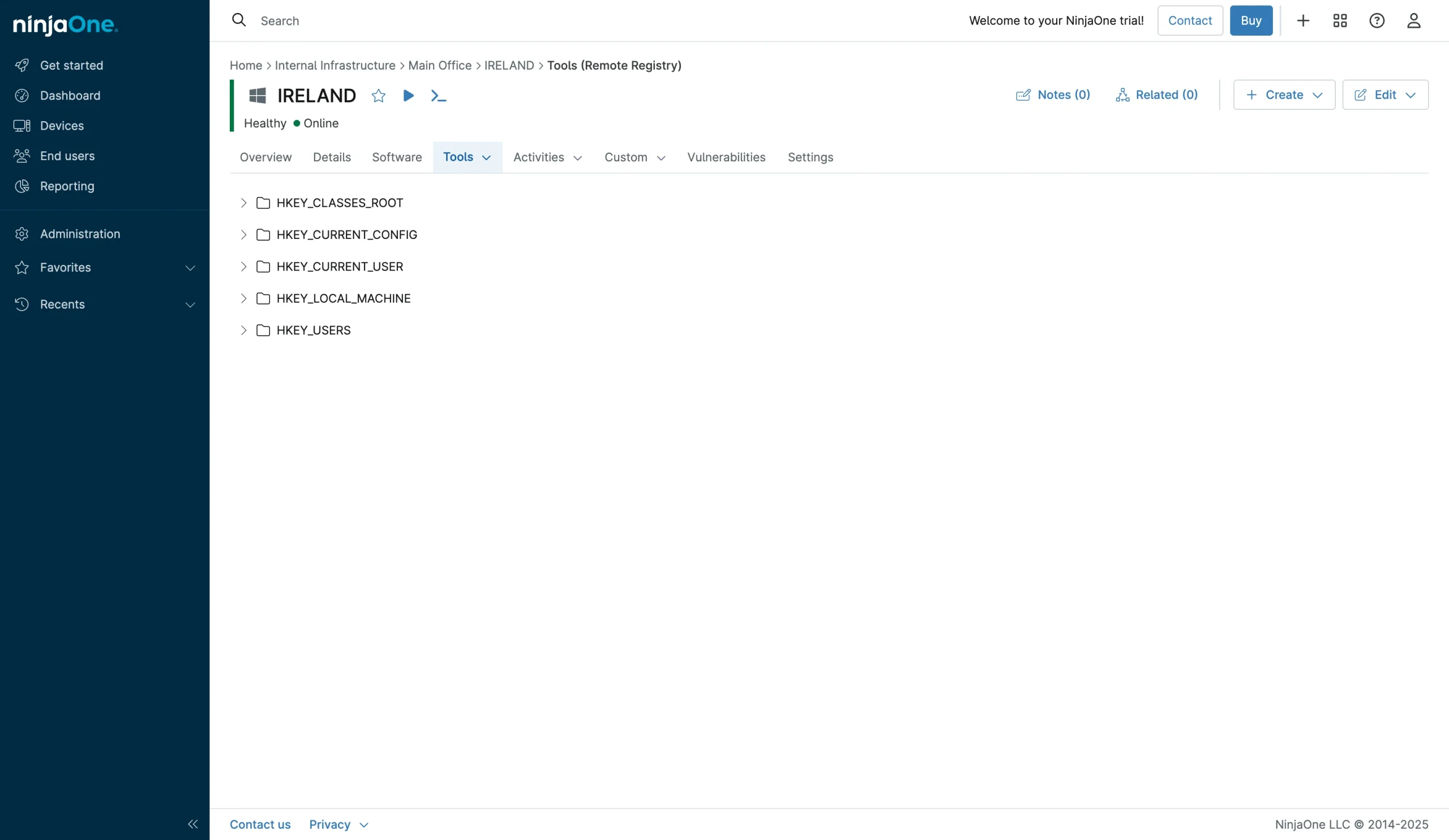Switch to the Software tab

pos(397,157)
